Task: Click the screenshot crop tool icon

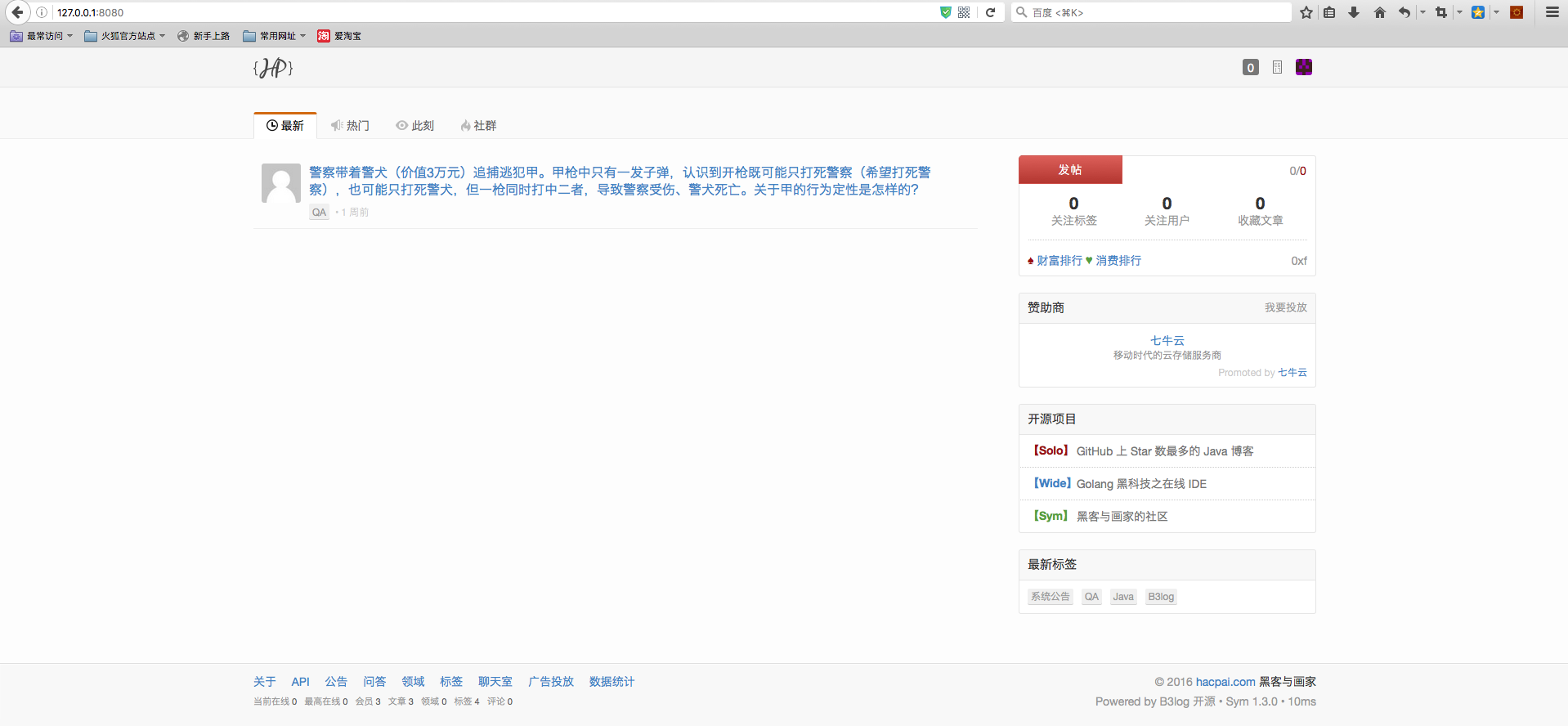Action: 1441,12
